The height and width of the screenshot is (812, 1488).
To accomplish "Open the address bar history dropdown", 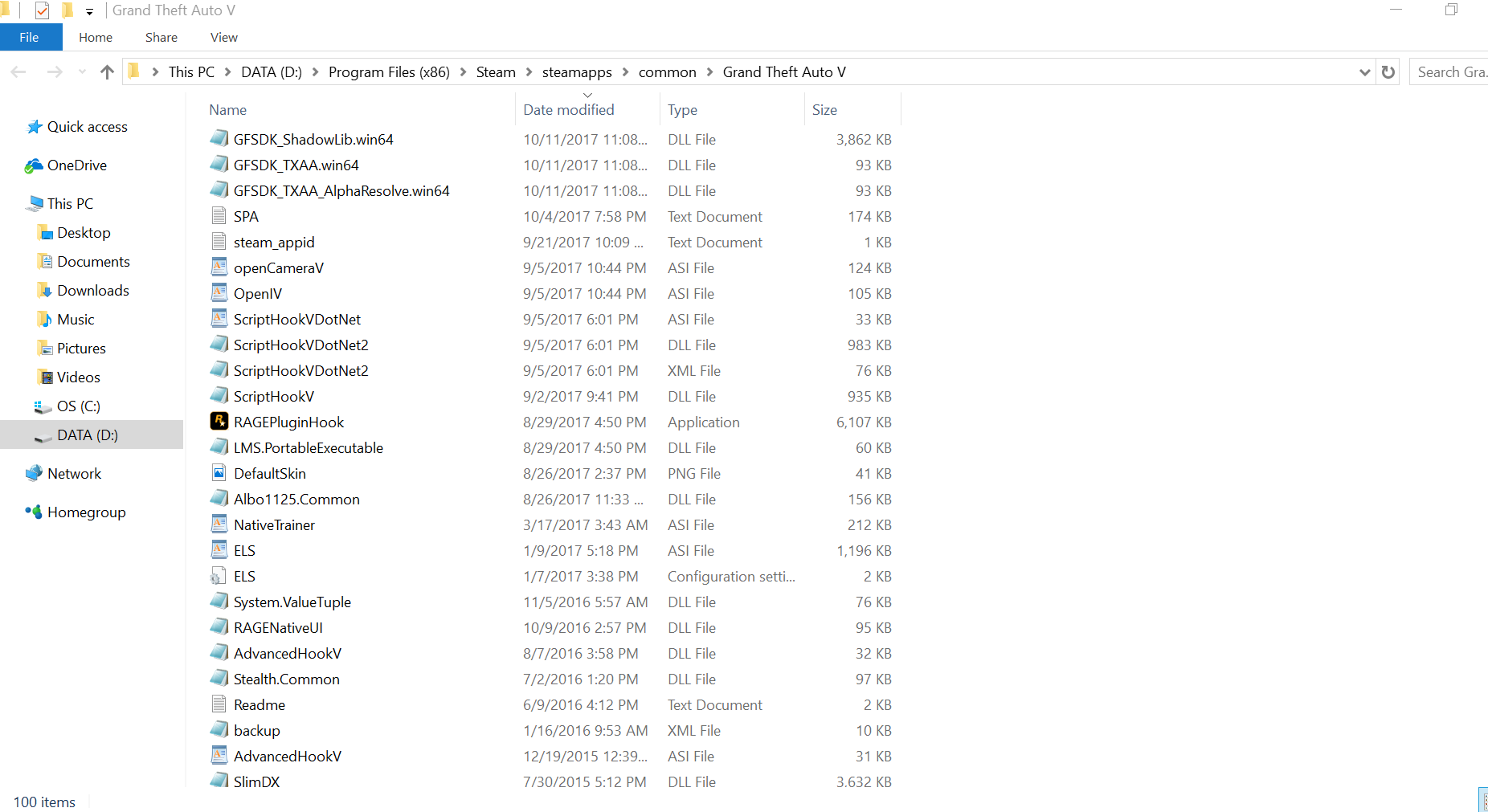I will pos(1364,72).
